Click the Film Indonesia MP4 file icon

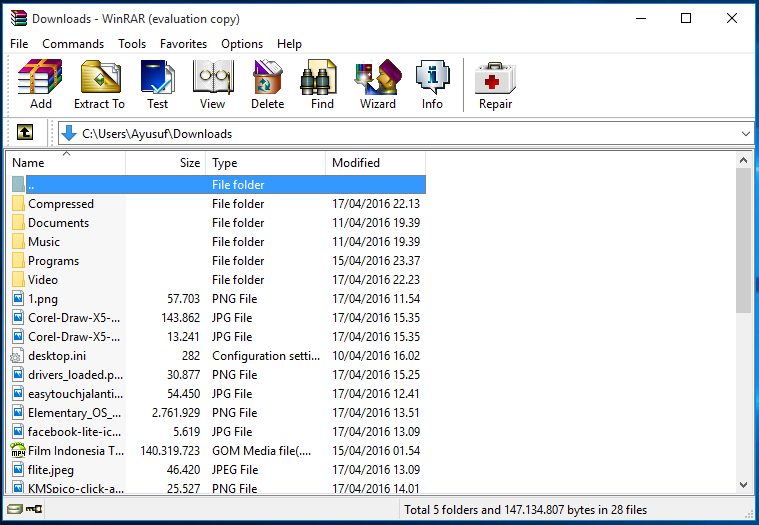point(18,450)
